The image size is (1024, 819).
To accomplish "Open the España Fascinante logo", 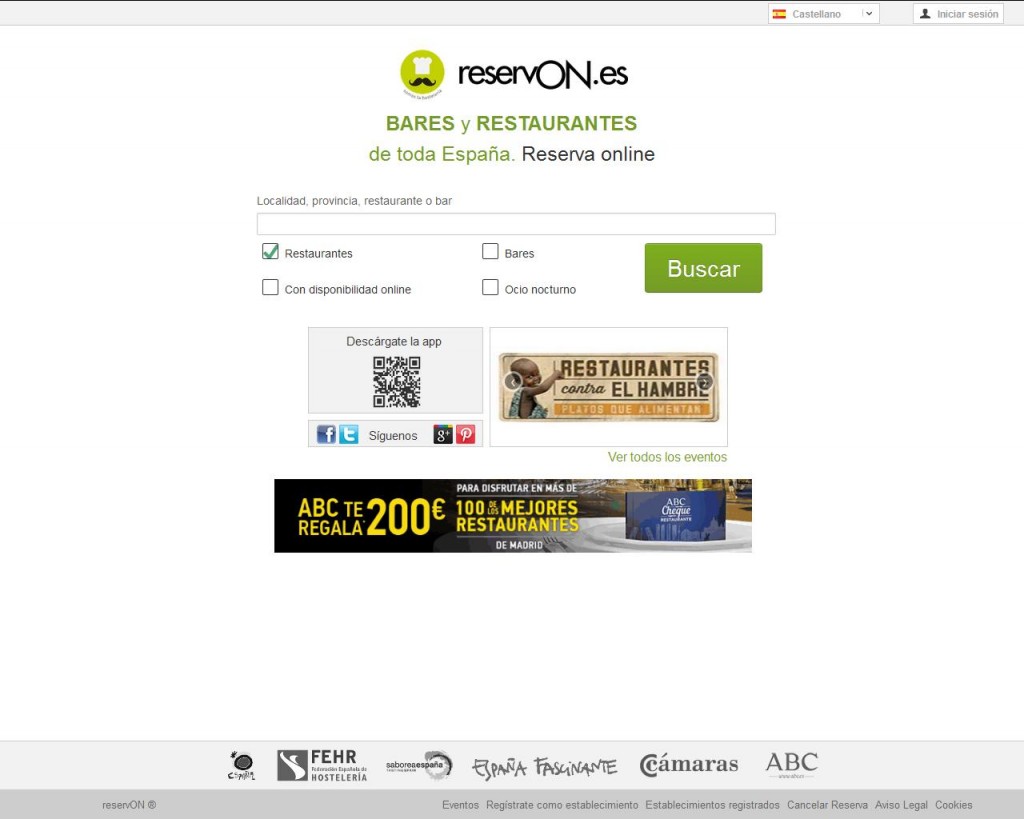I will click(544, 767).
